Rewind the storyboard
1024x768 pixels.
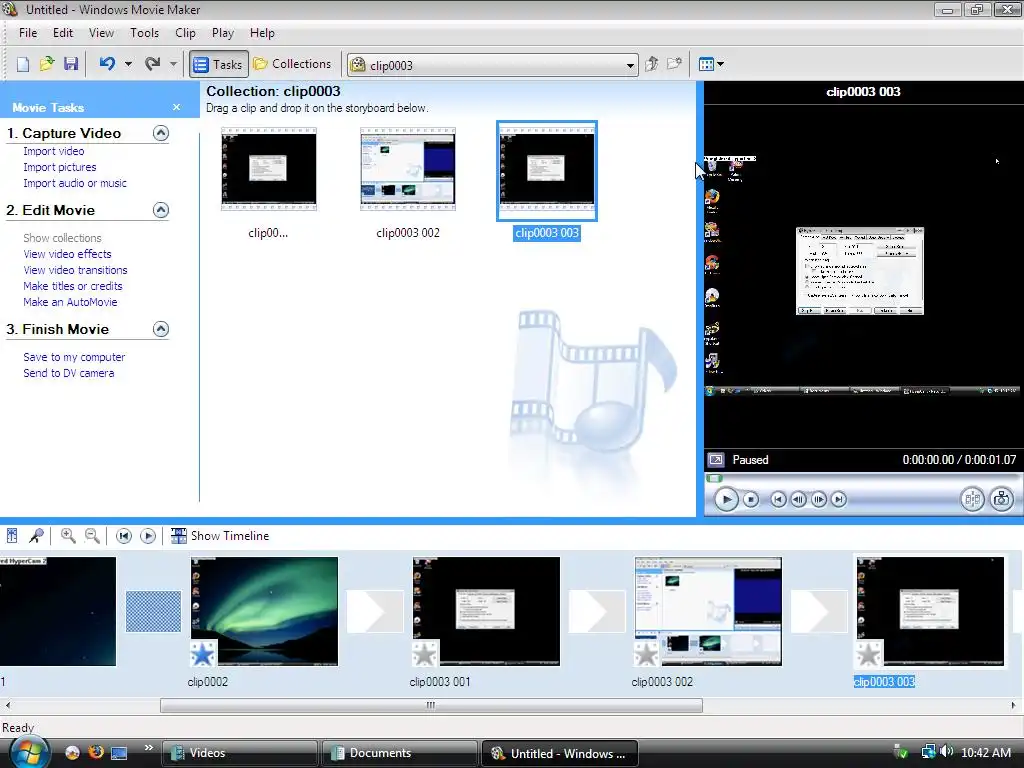[x=123, y=536]
